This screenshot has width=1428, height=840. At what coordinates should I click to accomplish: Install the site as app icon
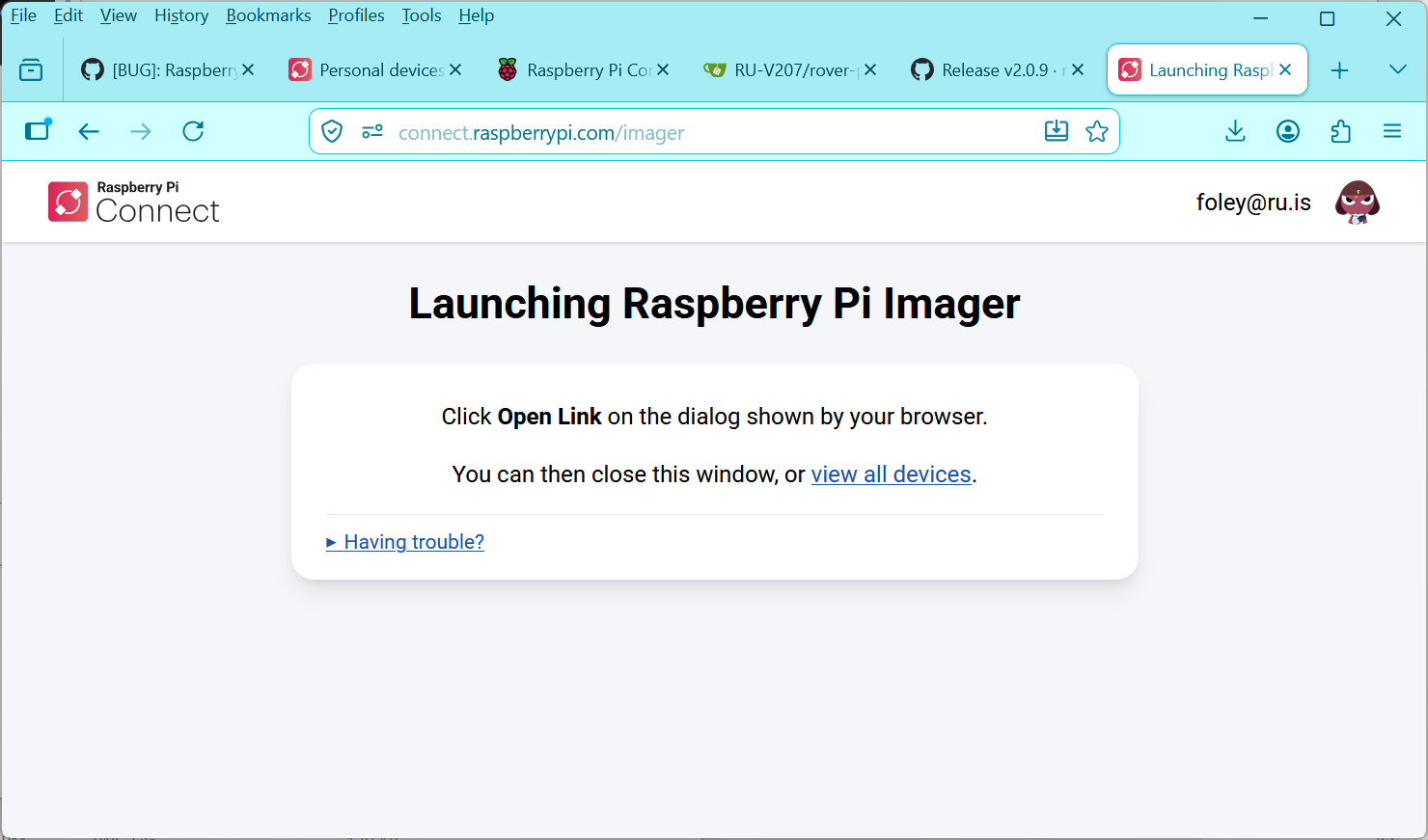[1057, 131]
